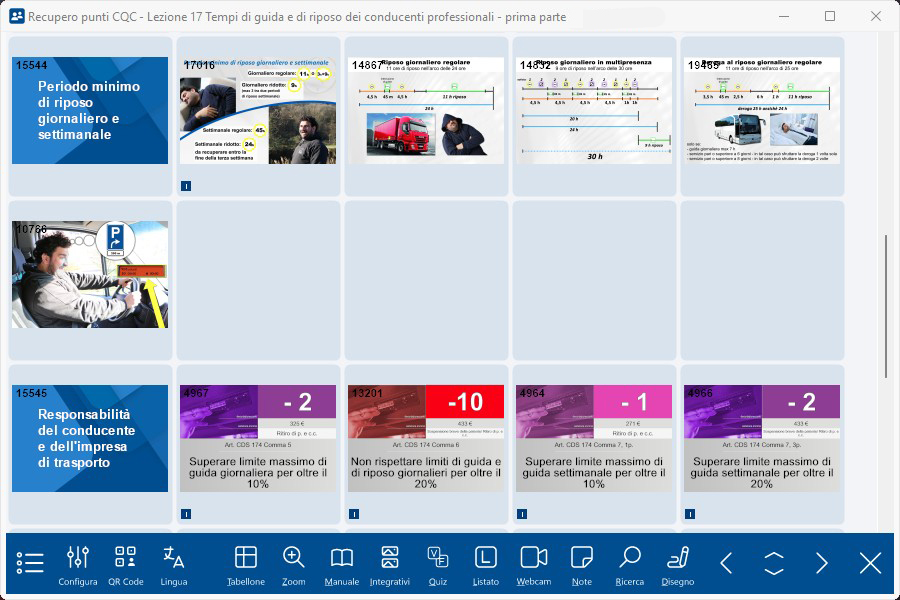Viewport: 900px width, 600px height.
Task: Open slide 19465 Deroga al riposo giornaliero
Action: (x=762, y=110)
